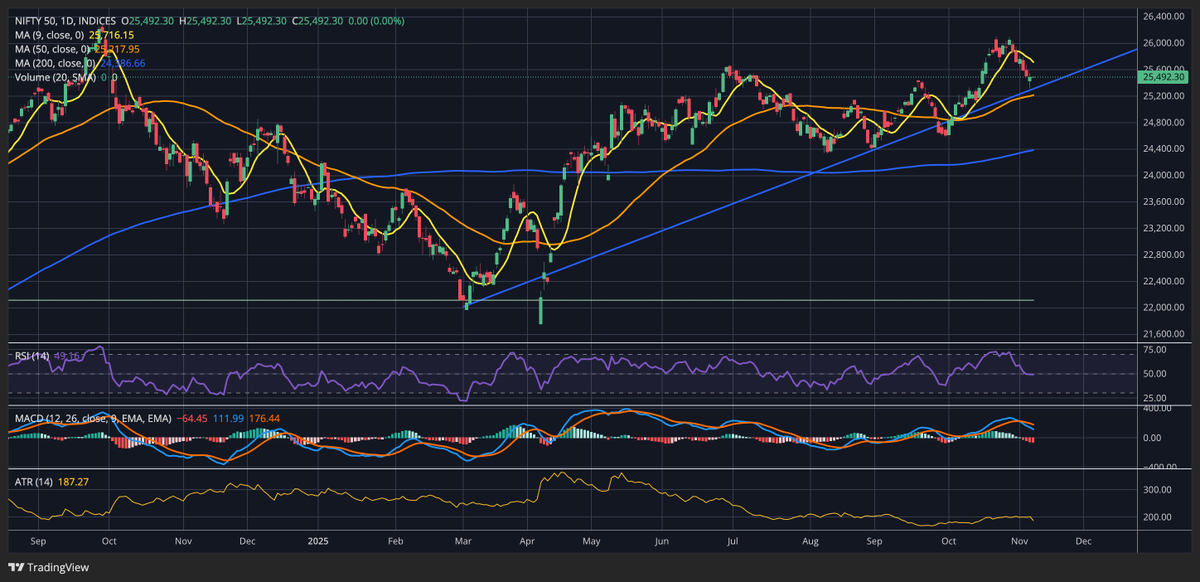Click the MACD histogram value −64.45
This screenshot has width=1200, height=582.
191,417
